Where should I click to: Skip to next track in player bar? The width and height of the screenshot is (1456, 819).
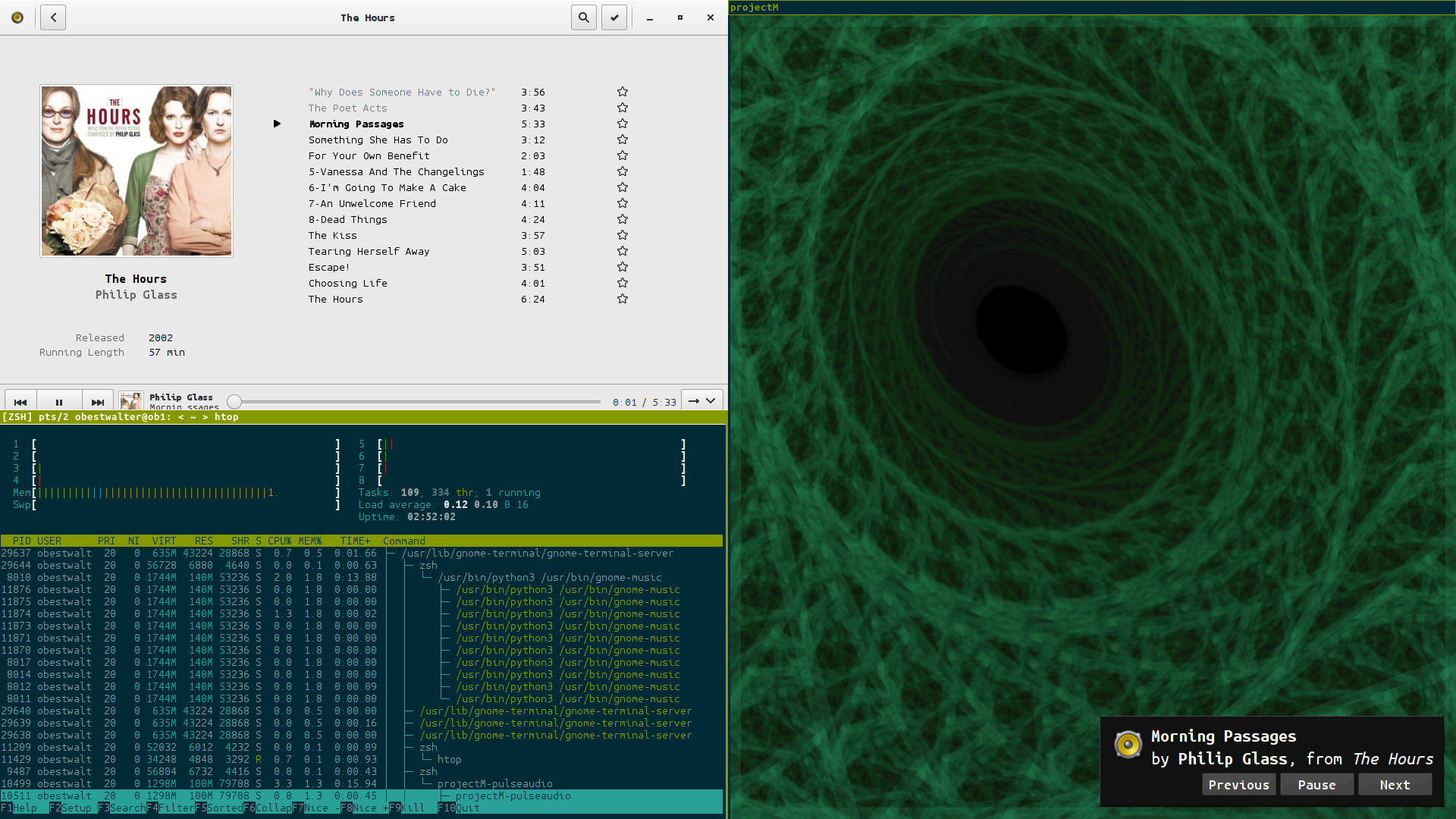click(x=98, y=402)
